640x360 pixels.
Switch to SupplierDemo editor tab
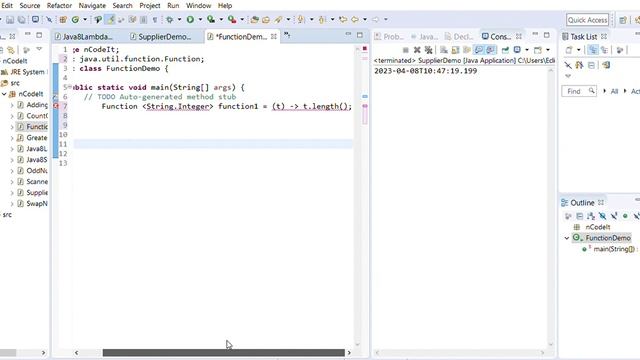click(x=160, y=37)
